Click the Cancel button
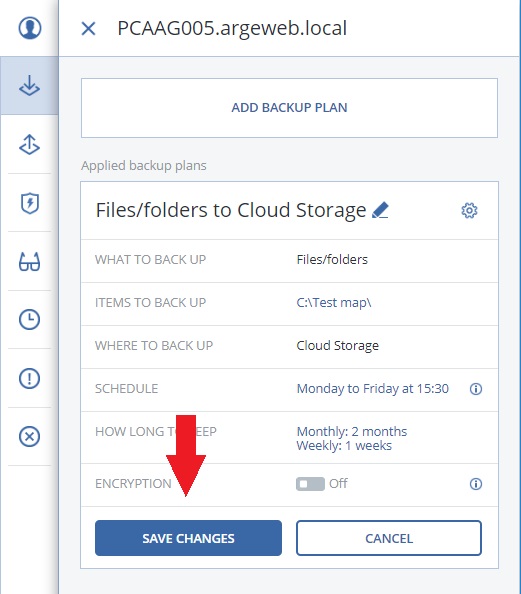This screenshot has height=594, width=521. [389, 538]
